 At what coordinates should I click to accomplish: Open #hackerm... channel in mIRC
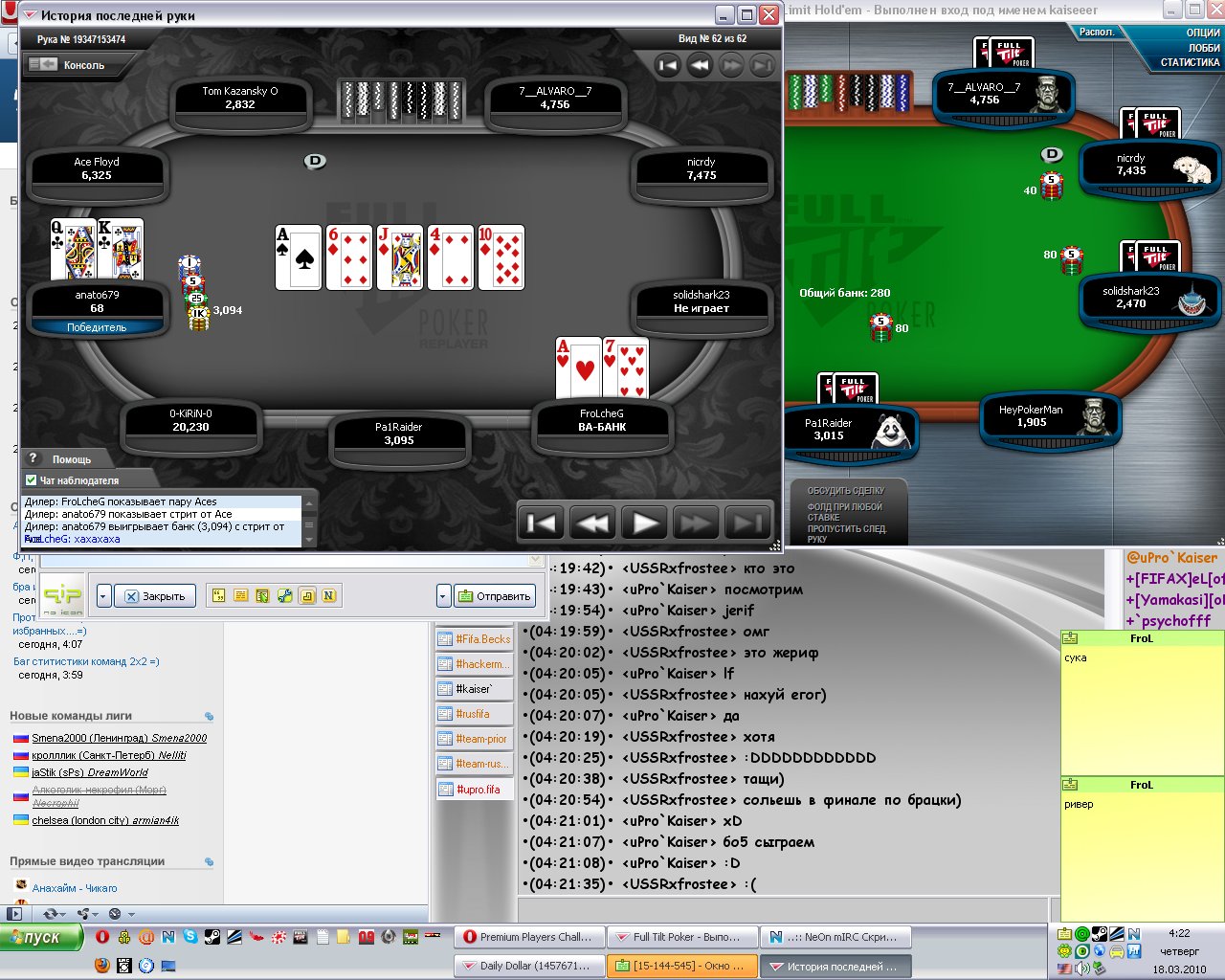(475, 664)
